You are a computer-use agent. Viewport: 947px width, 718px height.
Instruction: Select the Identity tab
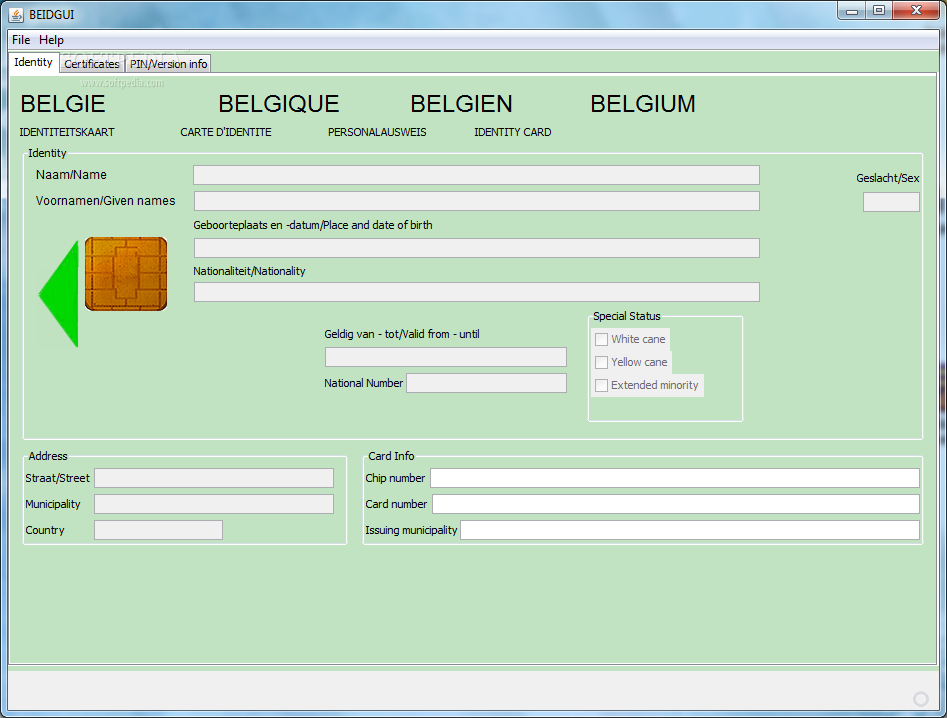[x=33, y=62]
